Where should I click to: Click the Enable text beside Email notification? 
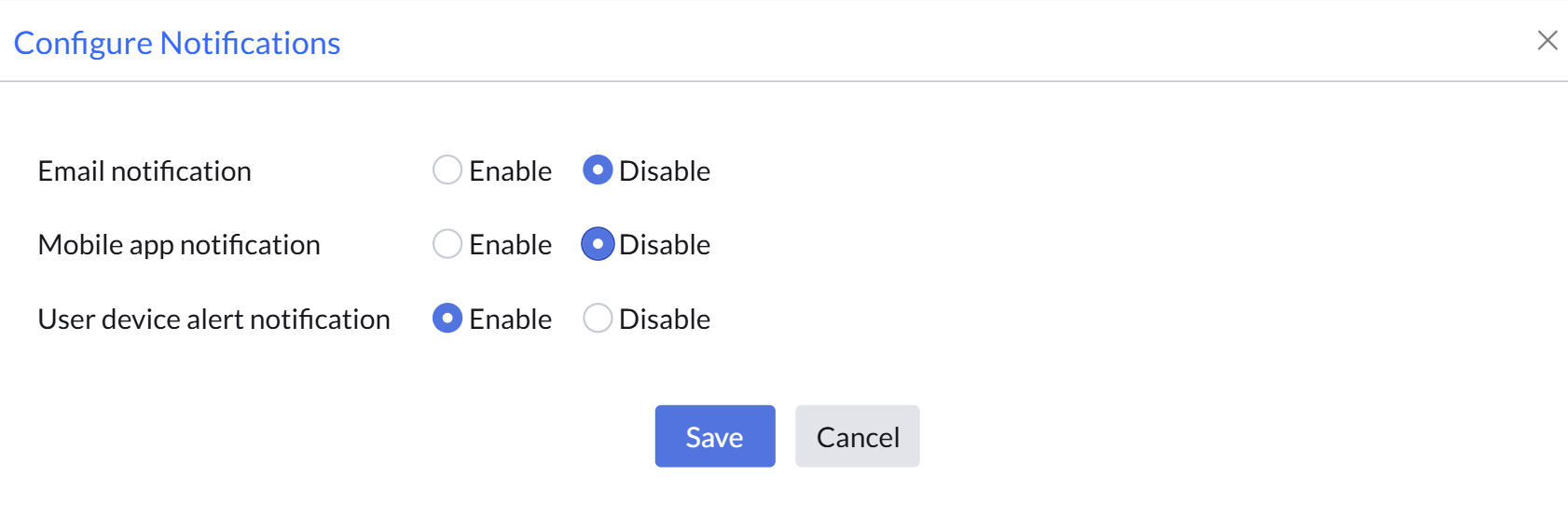coord(510,171)
